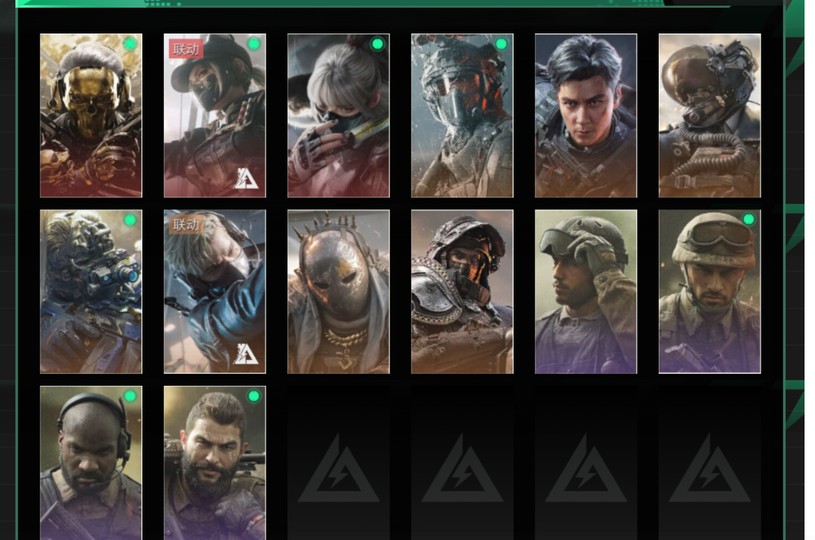Click the green dot on the lava helmet card
Image resolution: width=815 pixels, height=540 pixels.
point(502,44)
